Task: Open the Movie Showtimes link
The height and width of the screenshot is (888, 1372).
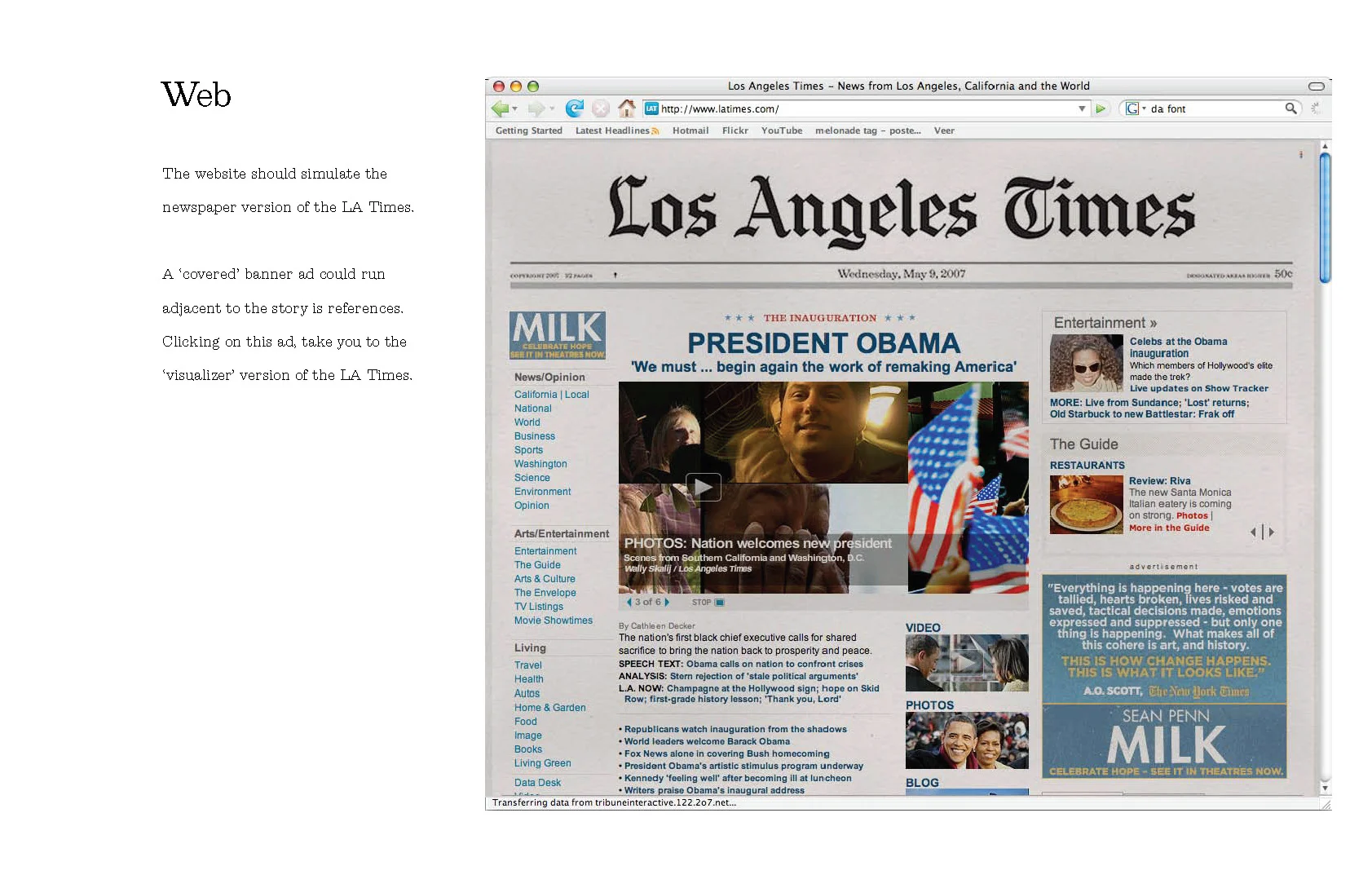Action: (553, 621)
